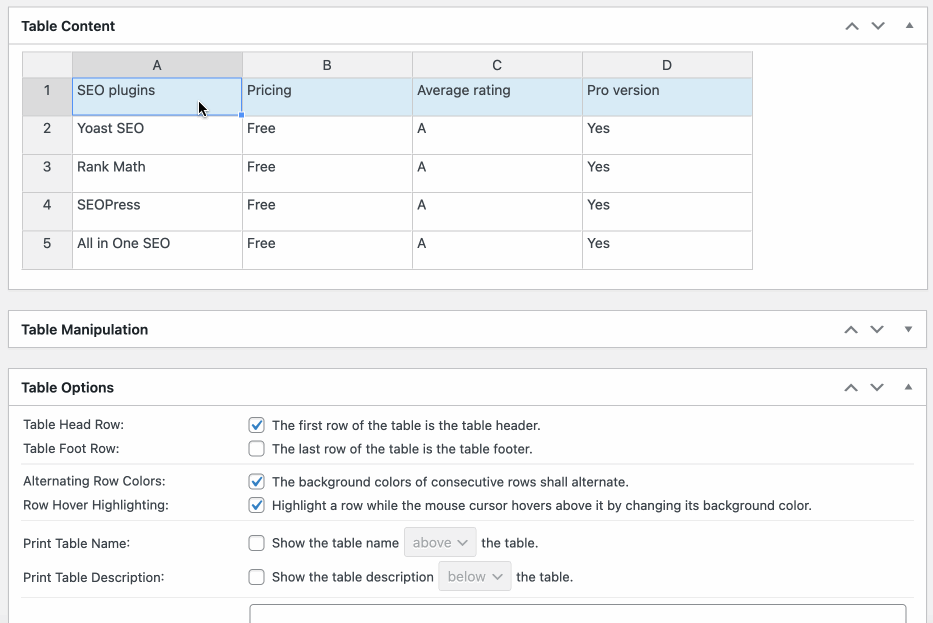Click 'Yes' in the All in One SEO row
The height and width of the screenshot is (623, 933).
click(x=667, y=250)
